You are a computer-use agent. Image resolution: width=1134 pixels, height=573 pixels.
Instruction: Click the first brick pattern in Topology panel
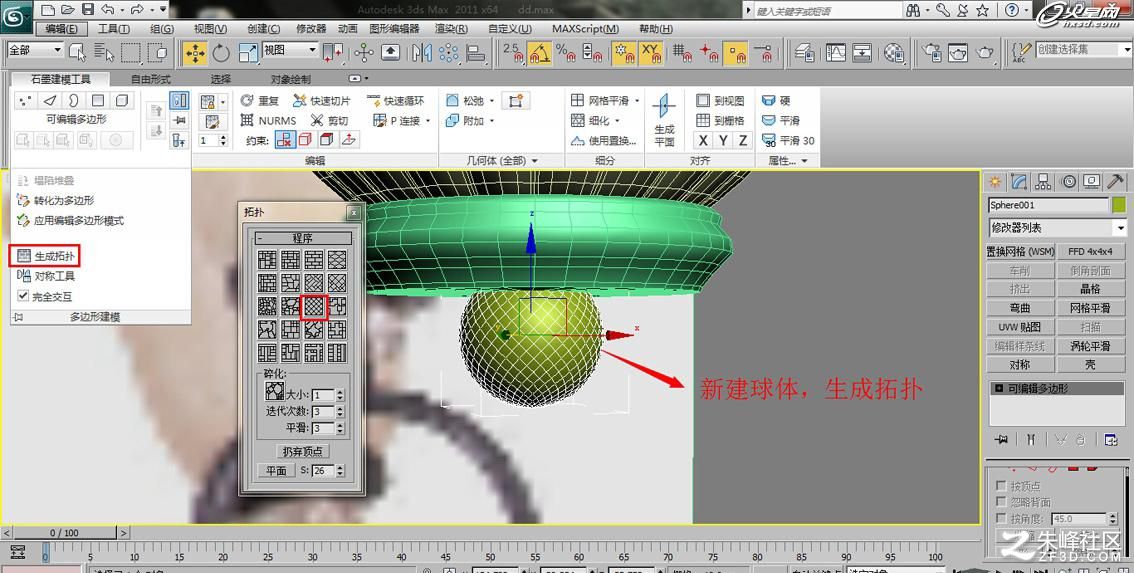[x=268, y=259]
